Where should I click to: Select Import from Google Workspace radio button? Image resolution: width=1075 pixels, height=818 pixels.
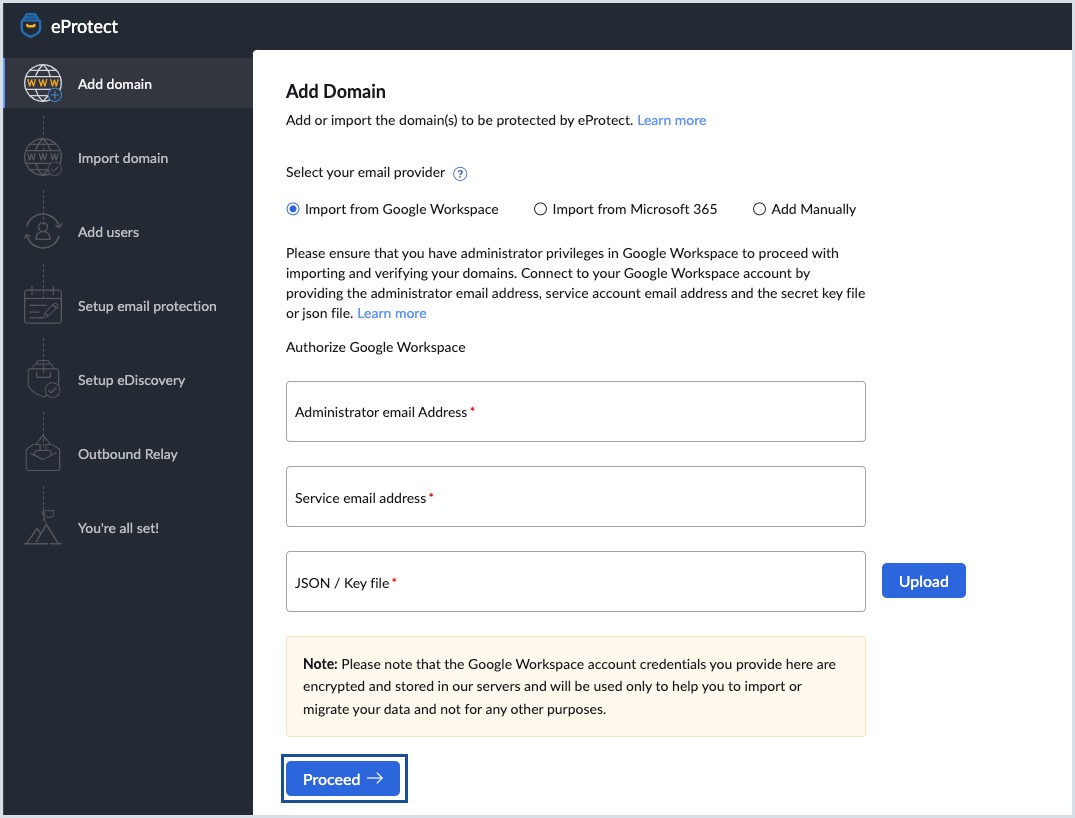pos(293,209)
